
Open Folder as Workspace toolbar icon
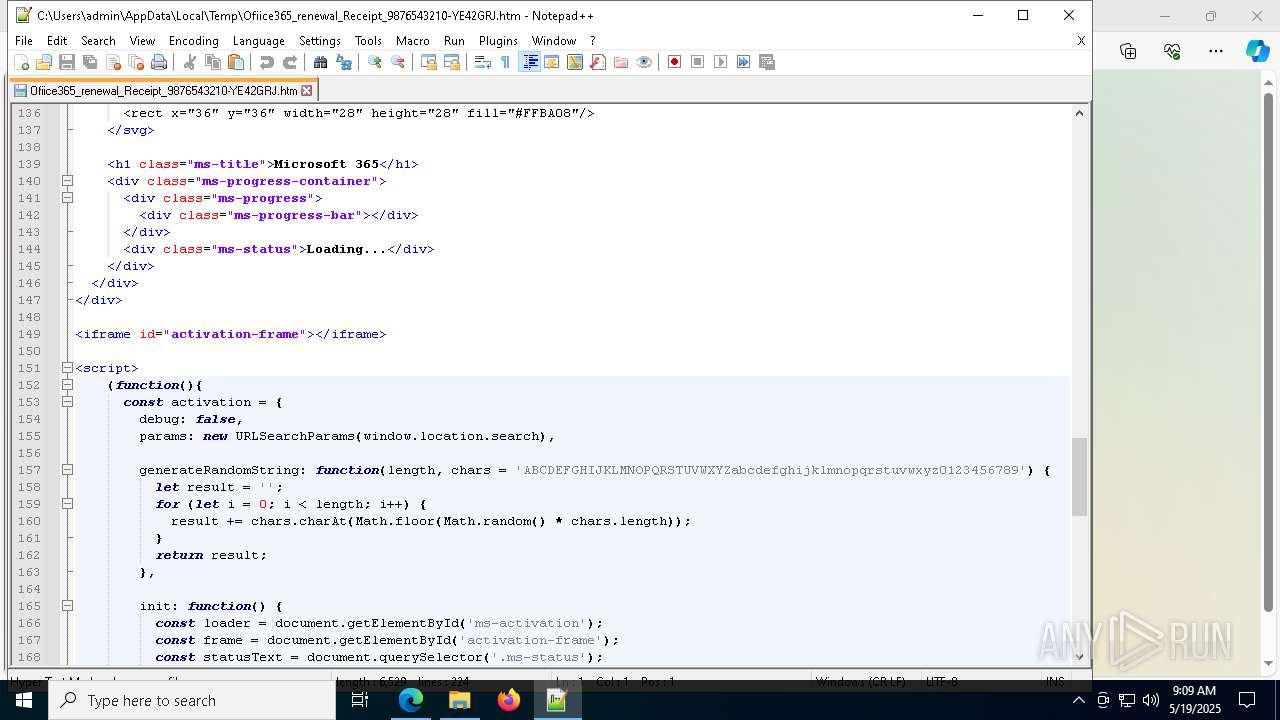pos(621,62)
